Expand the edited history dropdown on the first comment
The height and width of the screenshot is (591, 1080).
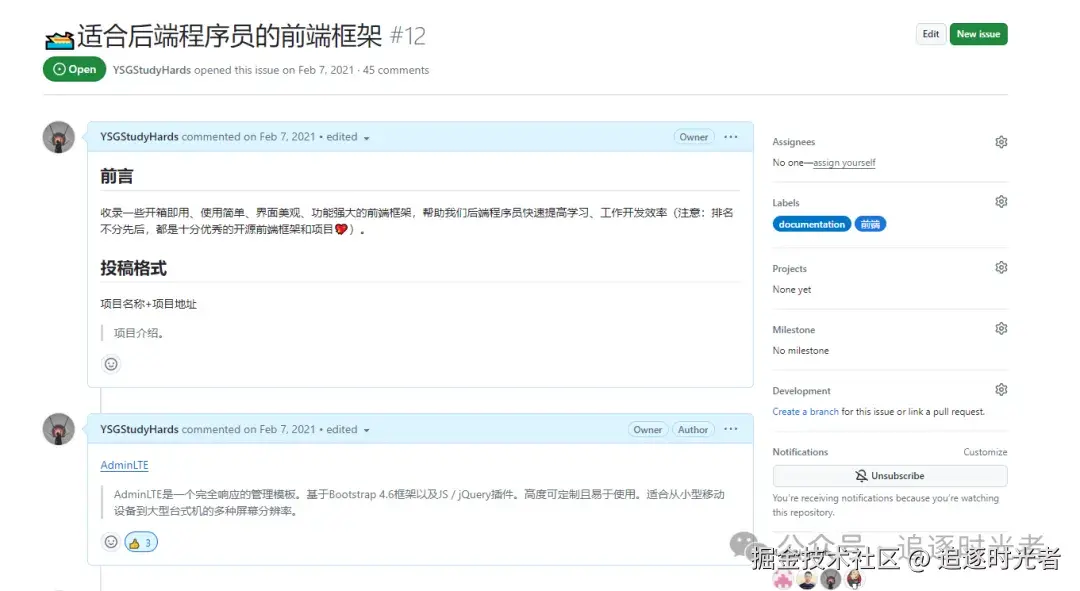point(365,137)
